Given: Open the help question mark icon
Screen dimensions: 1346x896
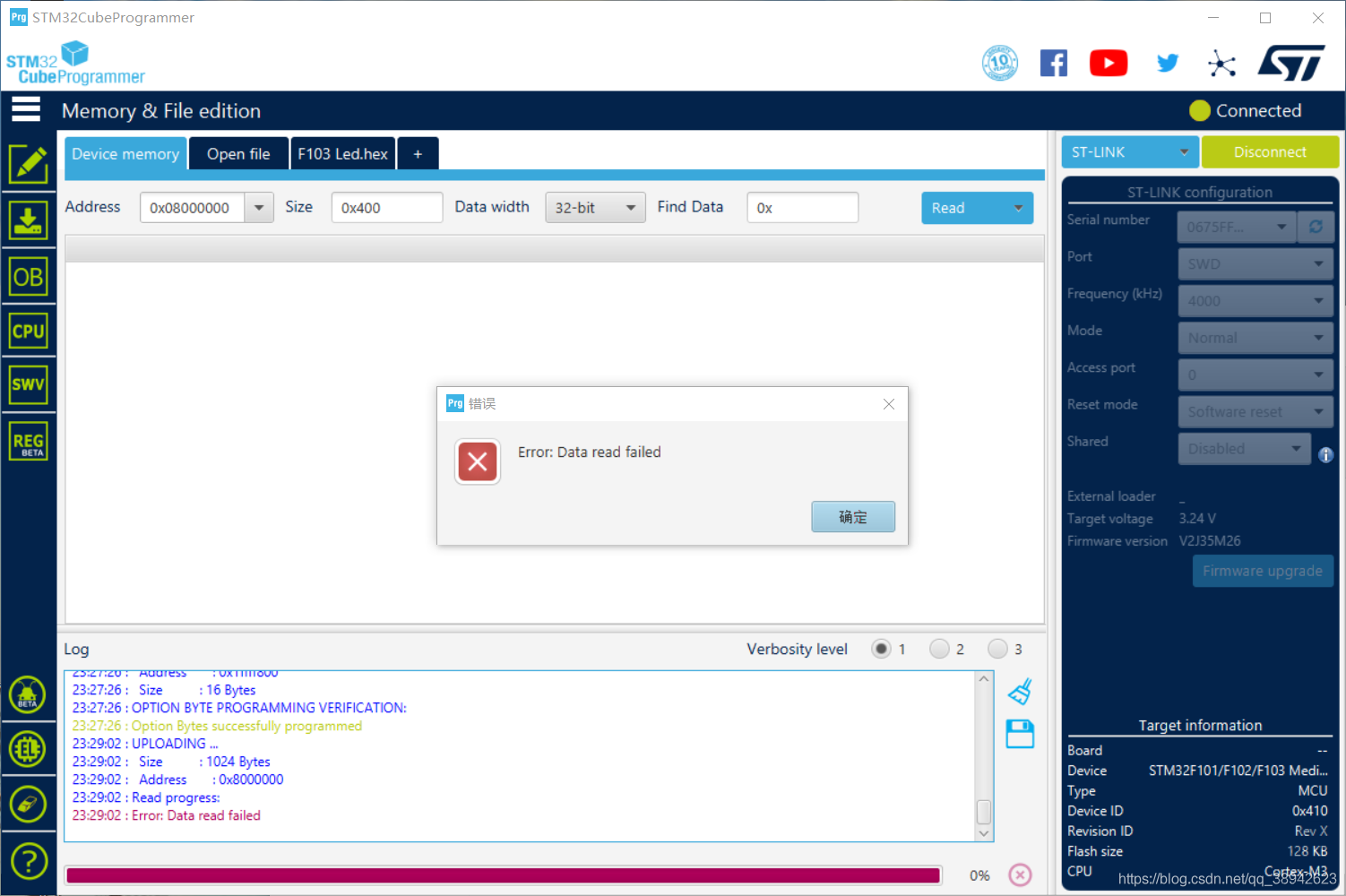Looking at the screenshot, I should coord(29,862).
